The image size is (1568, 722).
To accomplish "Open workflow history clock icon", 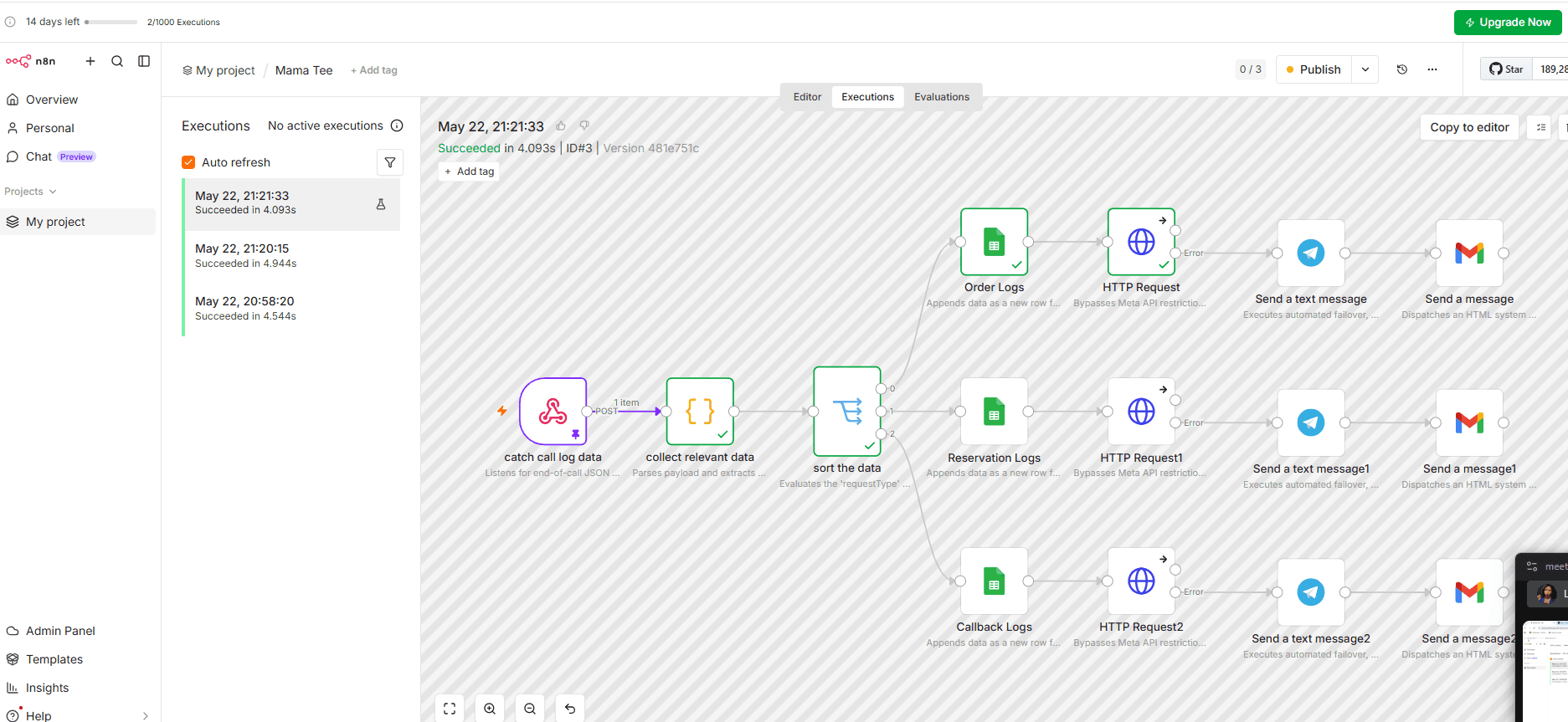I will [1402, 69].
